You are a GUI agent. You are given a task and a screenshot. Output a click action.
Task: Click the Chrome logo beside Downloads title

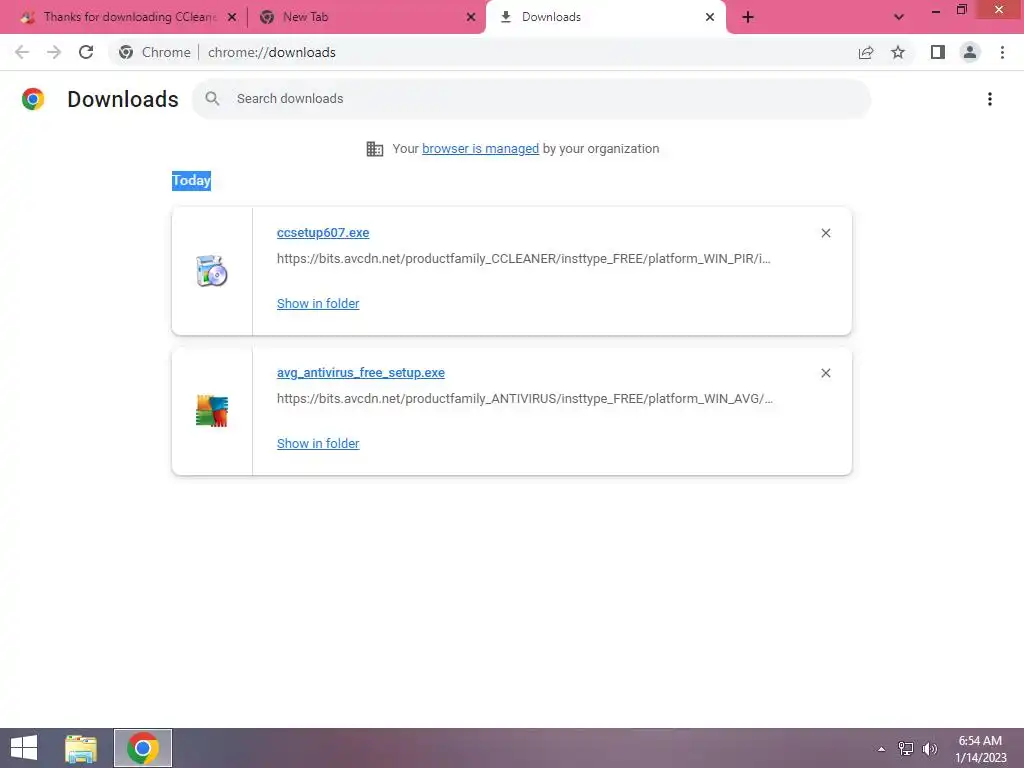click(33, 99)
